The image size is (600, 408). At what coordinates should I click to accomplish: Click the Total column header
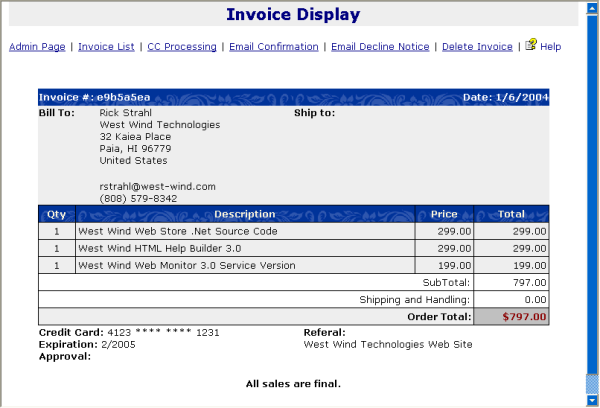512,214
